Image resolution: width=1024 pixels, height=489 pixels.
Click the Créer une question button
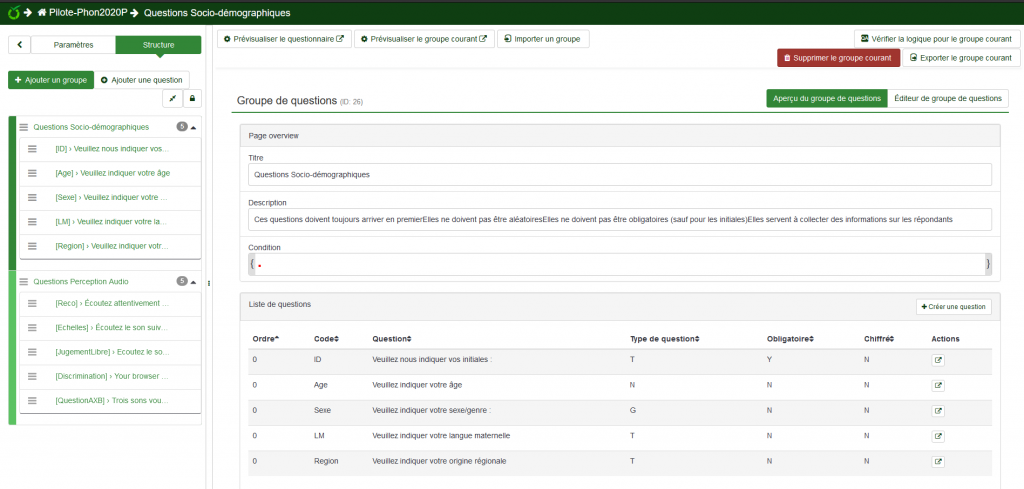pyautogui.click(x=953, y=307)
